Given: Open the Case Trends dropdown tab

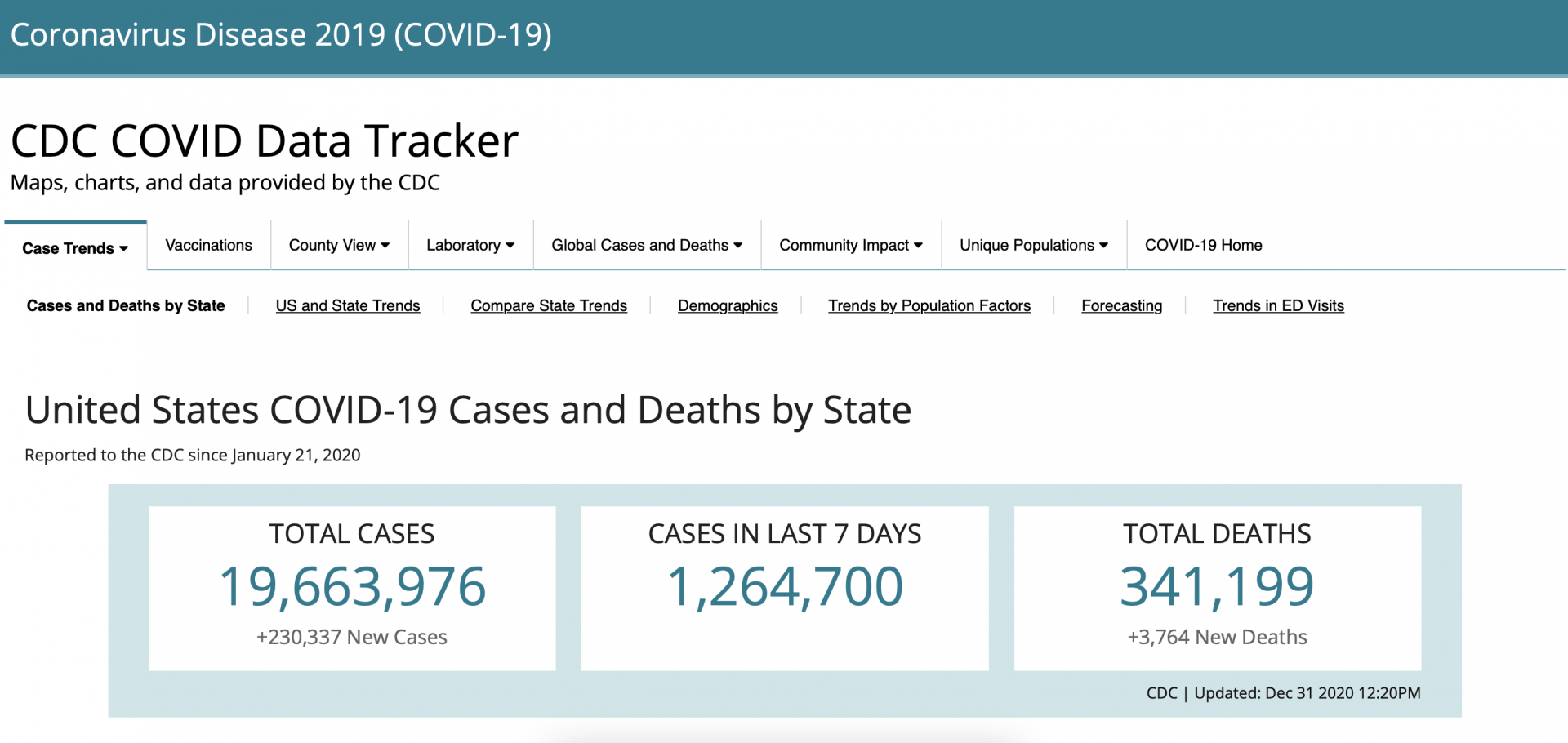Looking at the screenshot, I should click(75, 247).
